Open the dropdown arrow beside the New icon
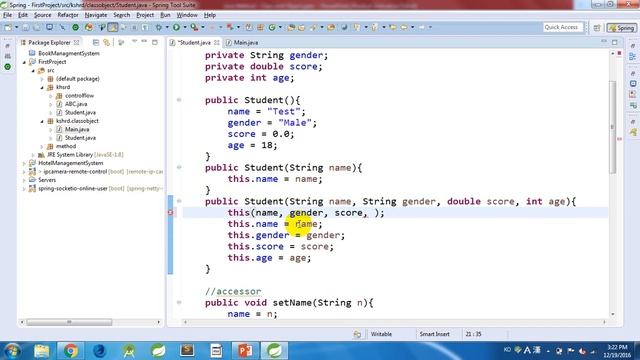 [x=16, y=27]
